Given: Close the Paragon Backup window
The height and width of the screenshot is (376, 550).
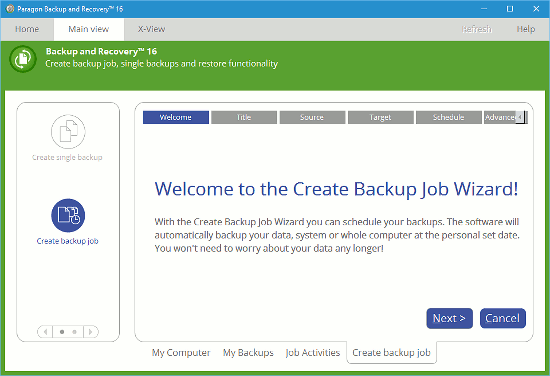Looking at the screenshot, I should [x=536, y=9].
